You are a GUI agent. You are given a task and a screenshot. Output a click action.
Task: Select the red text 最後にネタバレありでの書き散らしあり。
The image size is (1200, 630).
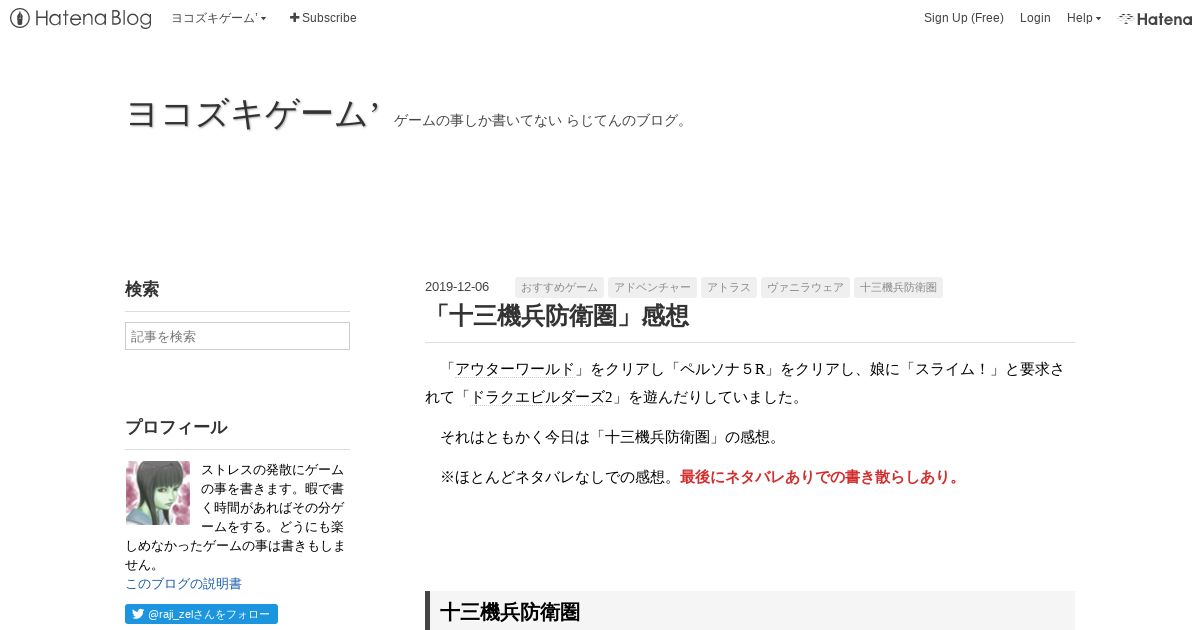(821, 477)
